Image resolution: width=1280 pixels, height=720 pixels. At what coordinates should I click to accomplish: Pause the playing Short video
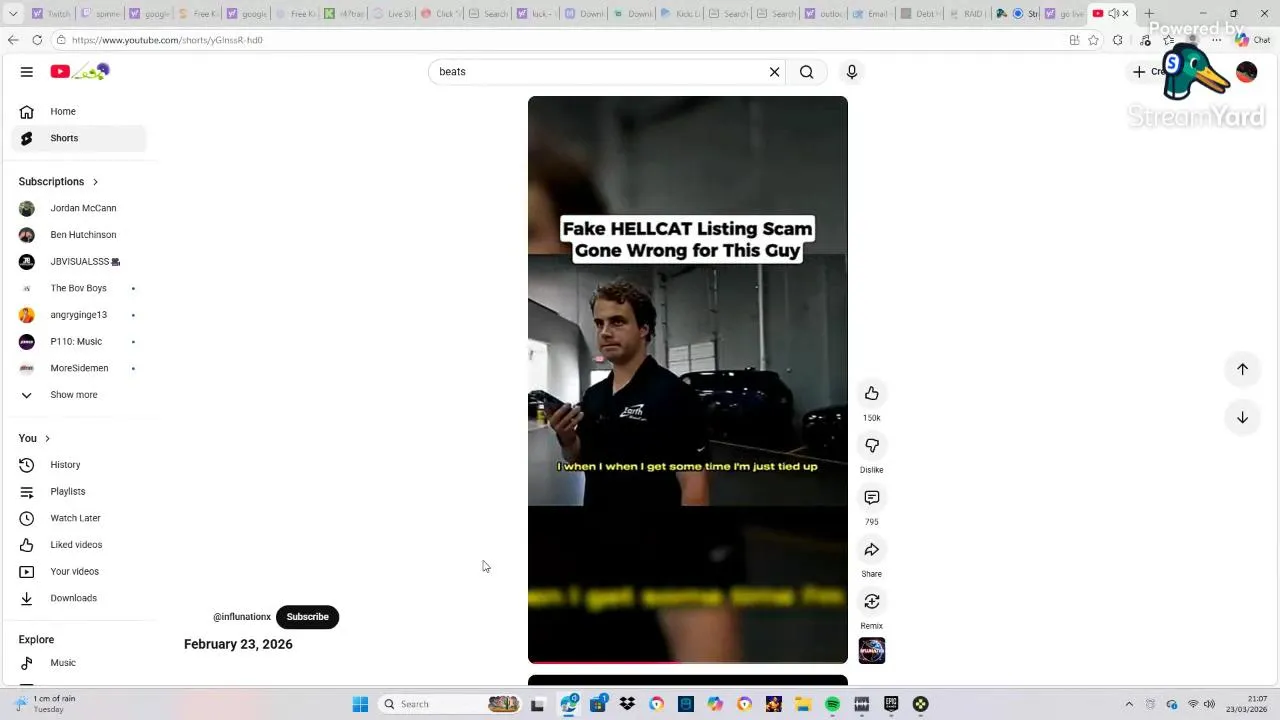click(x=688, y=380)
